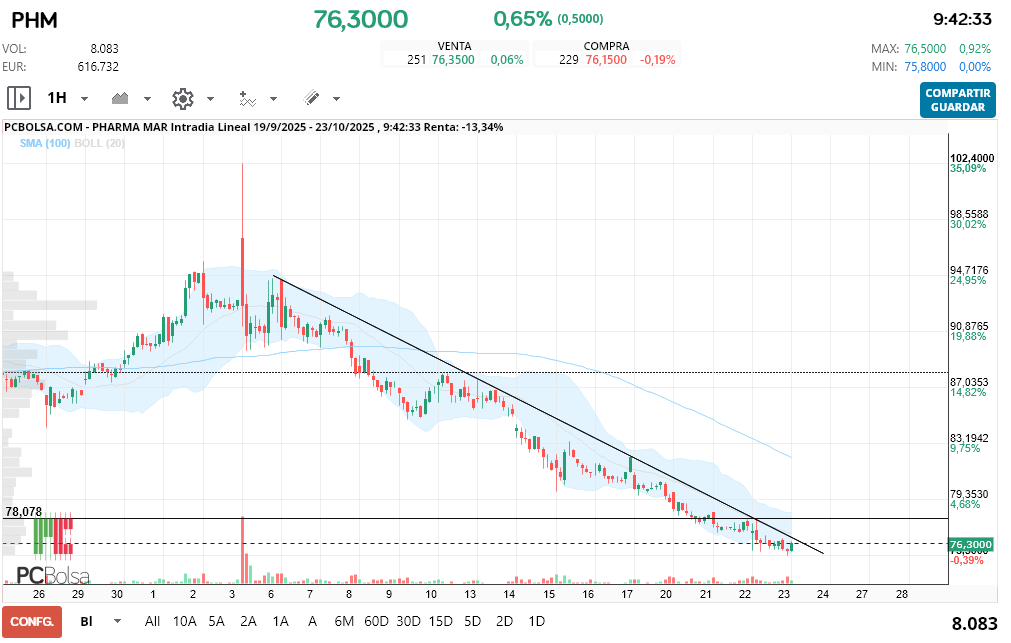Click the clock time 9:42:33 at top right
The height and width of the screenshot is (643, 1011).
[962, 19]
